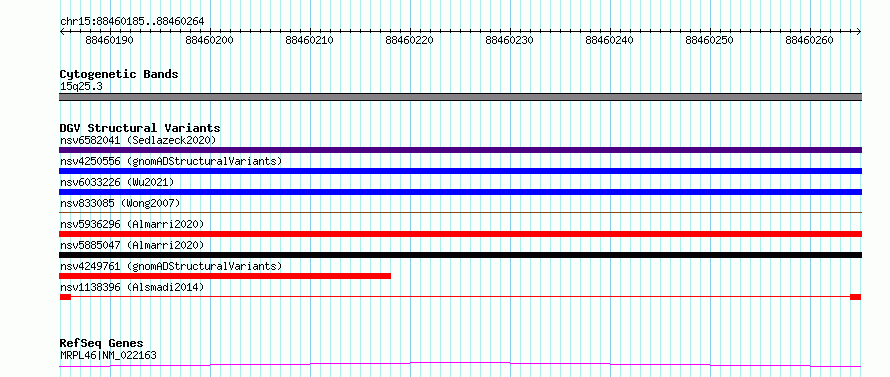Click ruler position label 88460250
This screenshot has height=377, width=890.
coord(710,40)
